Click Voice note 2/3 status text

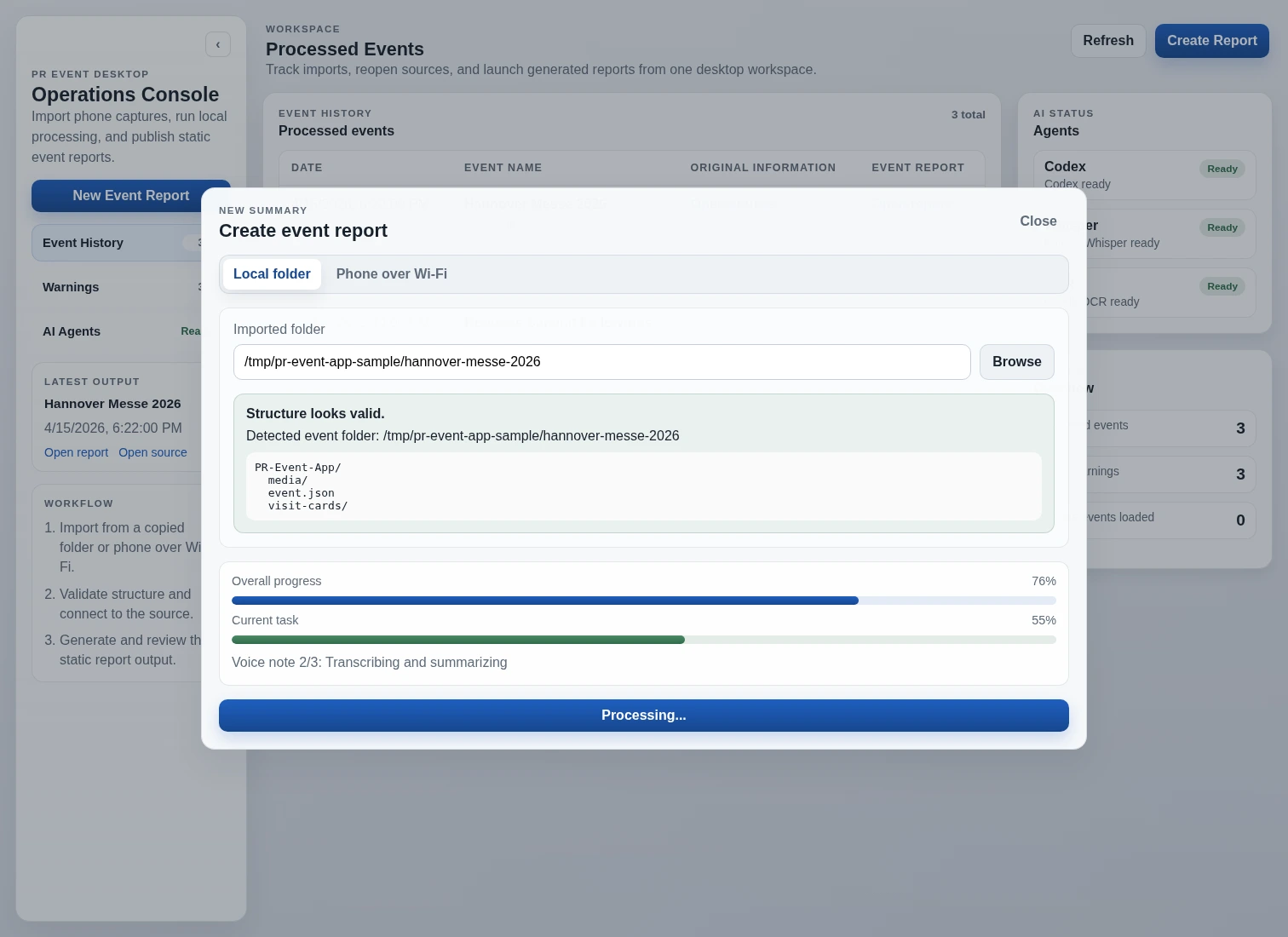coord(369,663)
